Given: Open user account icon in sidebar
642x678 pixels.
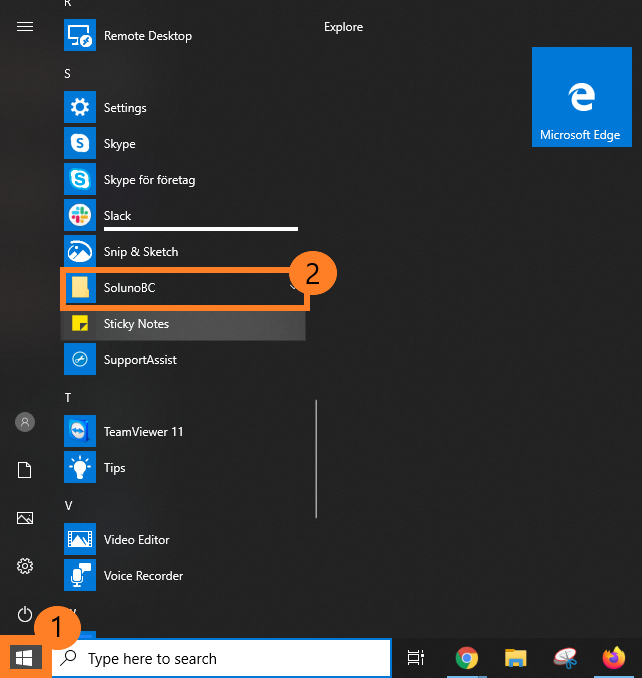Looking at the screenshot, I should 25,422.
